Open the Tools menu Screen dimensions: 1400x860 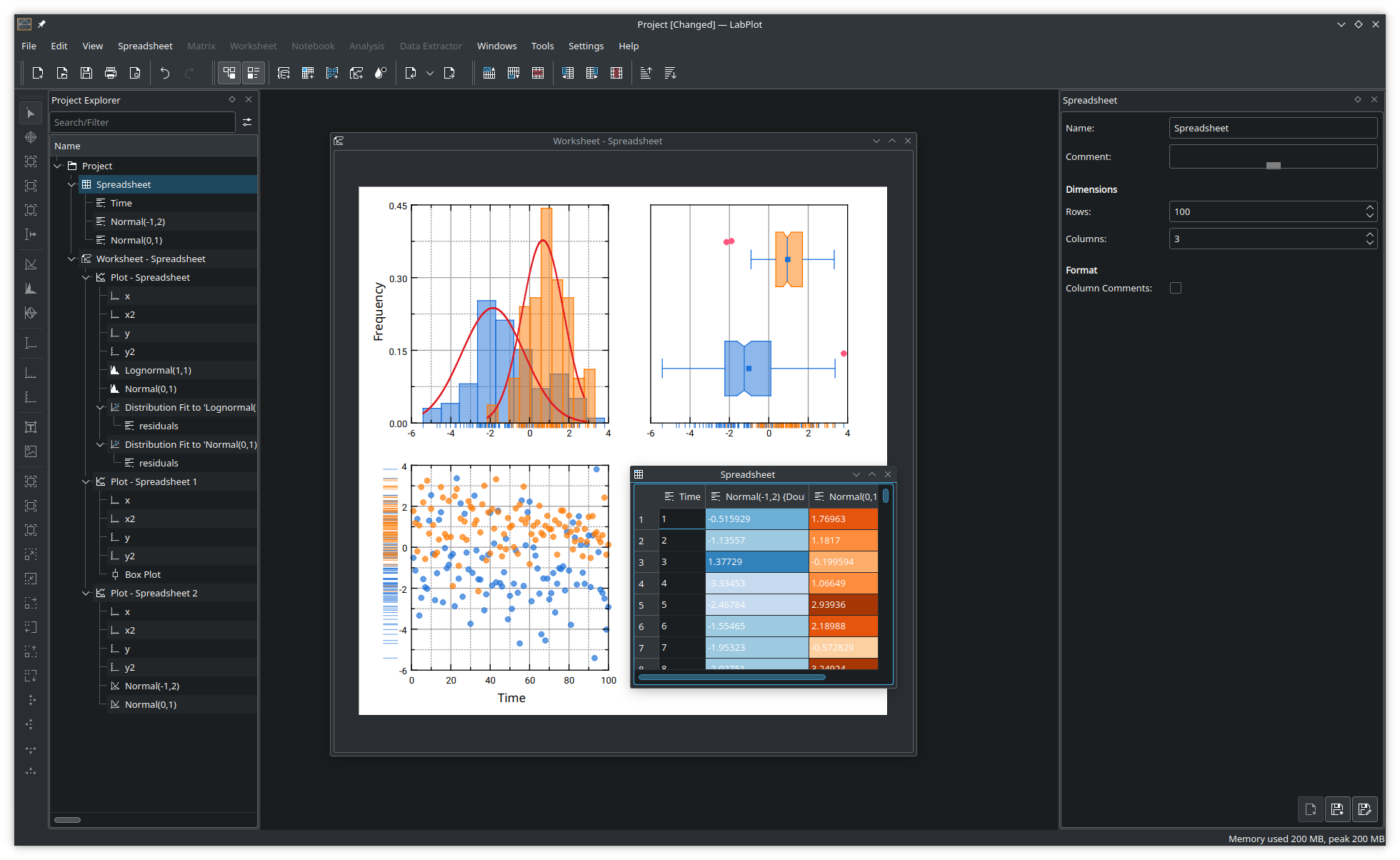542,46
